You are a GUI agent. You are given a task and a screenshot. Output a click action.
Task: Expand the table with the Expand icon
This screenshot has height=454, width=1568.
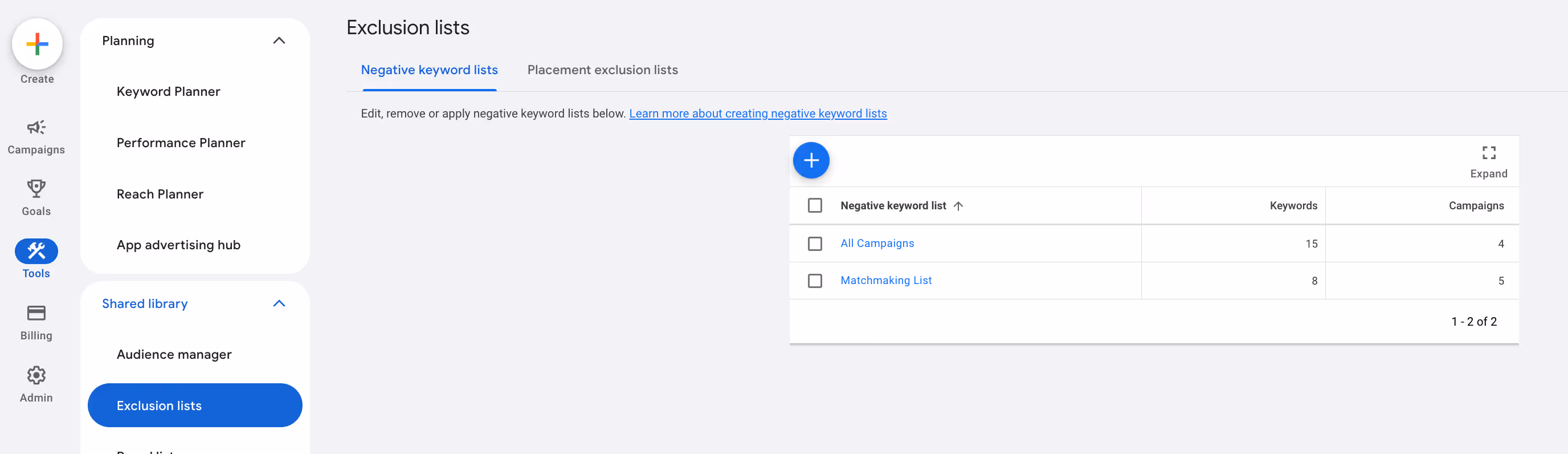pyautogui.click(x=1488, y=152)
